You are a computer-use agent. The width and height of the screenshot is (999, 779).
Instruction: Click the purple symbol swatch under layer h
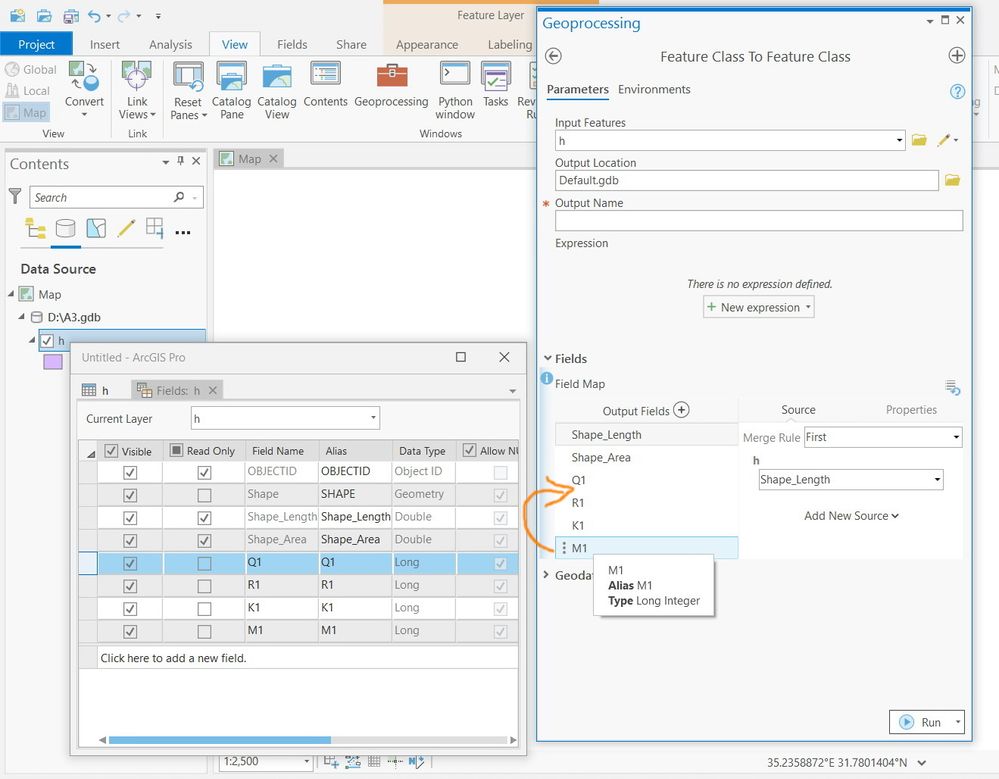click(x=53, y=362)
